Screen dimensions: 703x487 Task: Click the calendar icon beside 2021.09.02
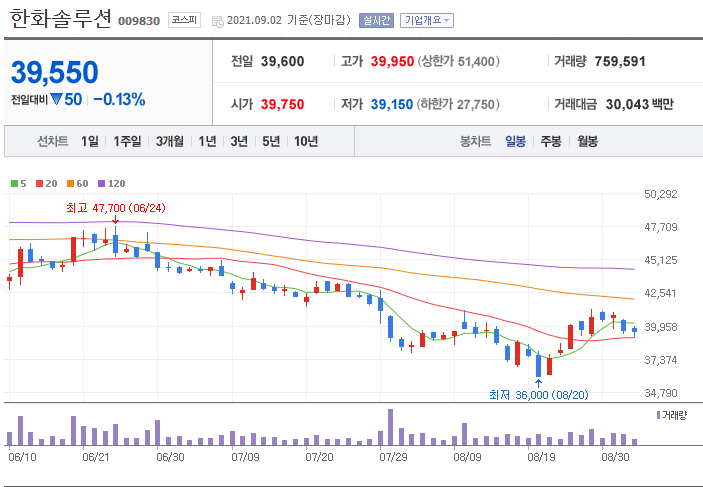(217, 21)
